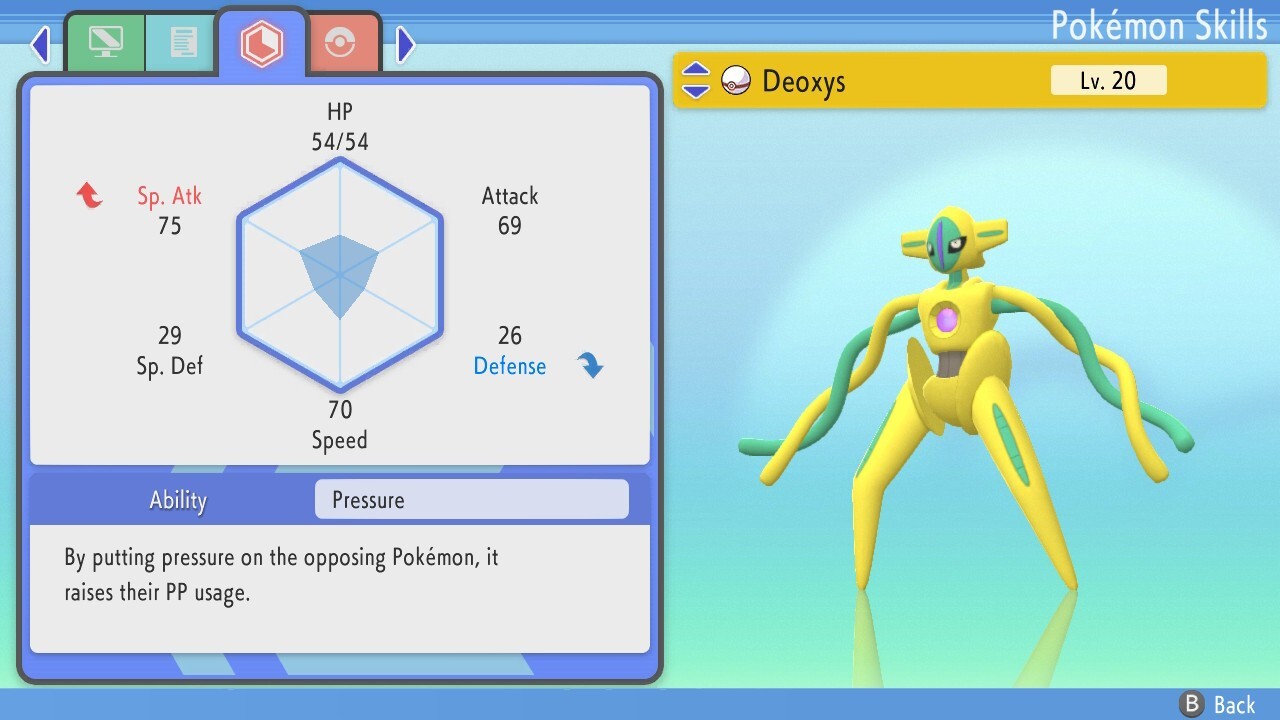1280x720 pixels.
Task: Click the Speed value 70
Action: [x=340, y=410]
